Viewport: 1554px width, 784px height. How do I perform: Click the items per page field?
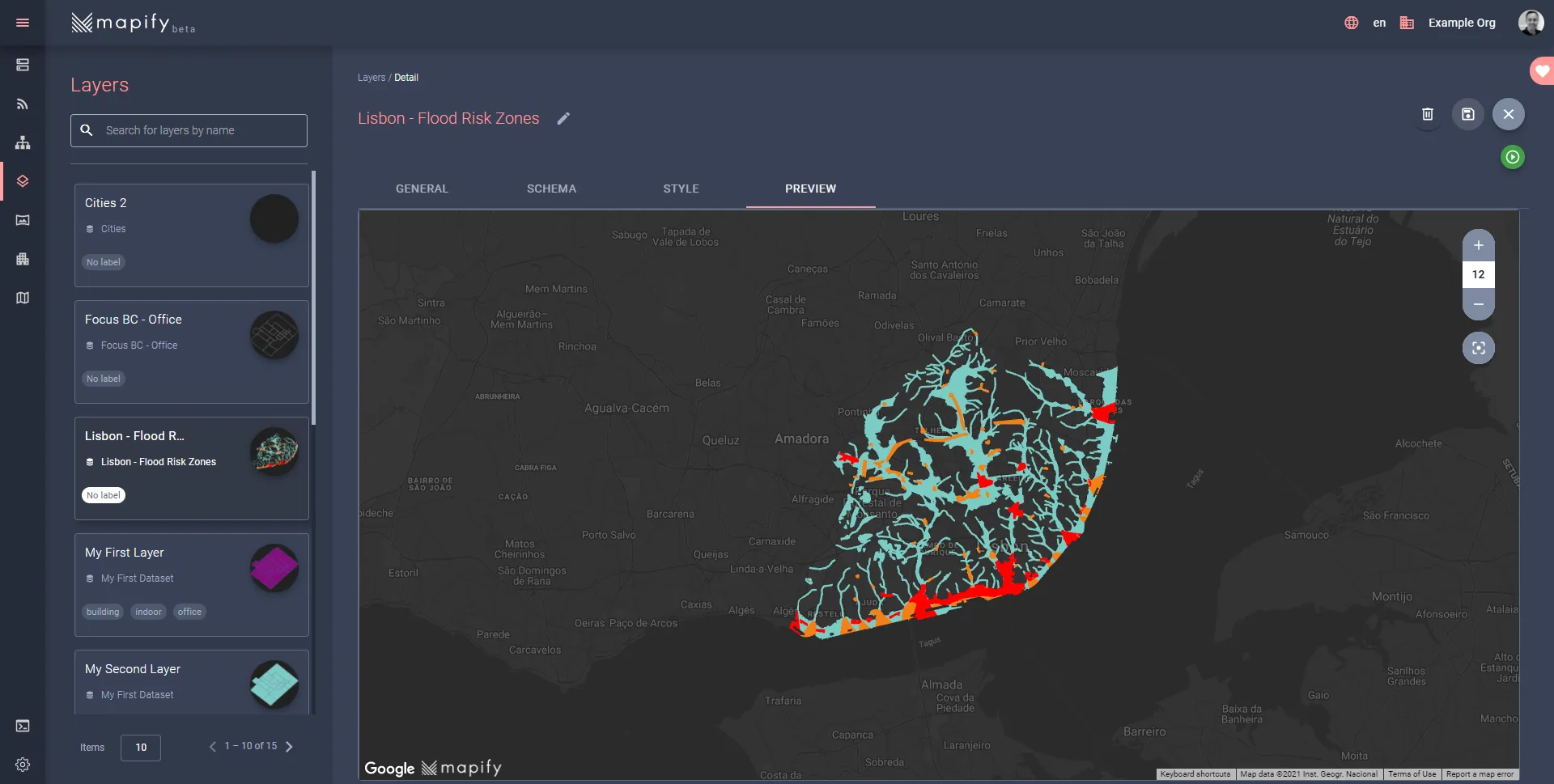pos(141,748)
